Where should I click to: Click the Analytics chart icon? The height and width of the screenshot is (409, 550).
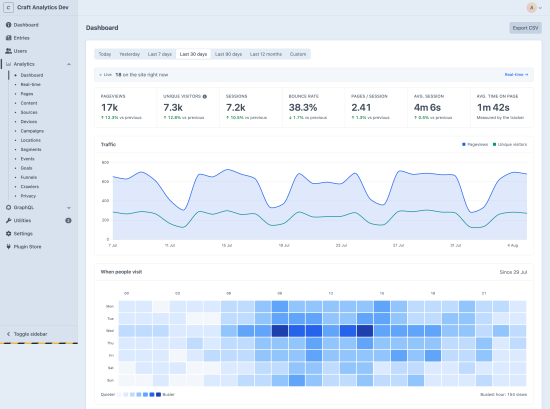pos(8,64)
